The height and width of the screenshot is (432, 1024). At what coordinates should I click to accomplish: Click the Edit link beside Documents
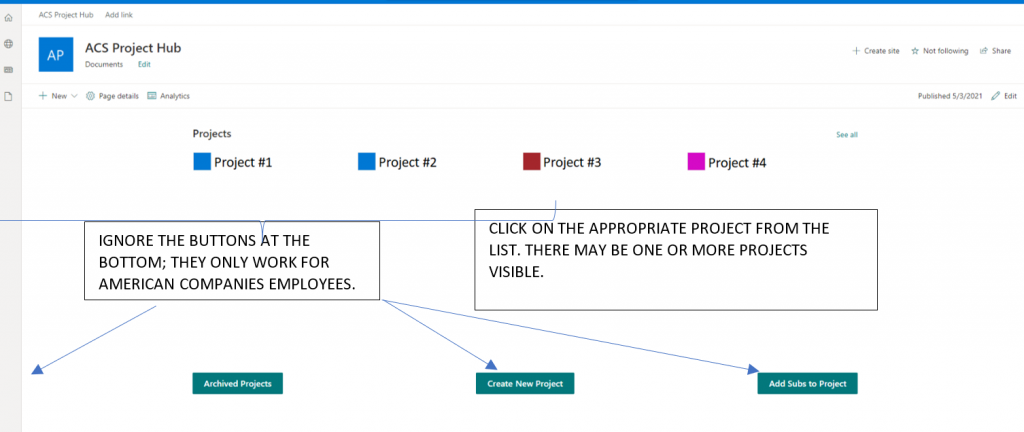[x=144, y=65]
